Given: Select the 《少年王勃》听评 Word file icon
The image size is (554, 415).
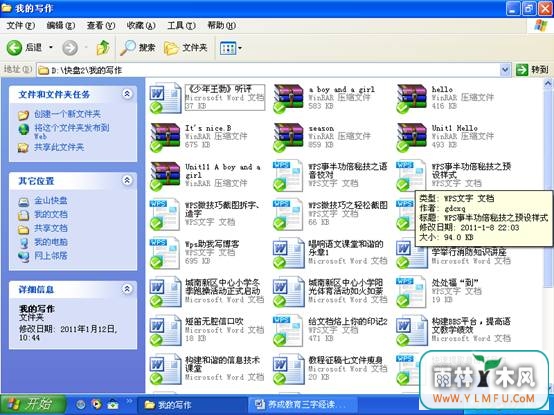Looking at the screenshot, I should point(165,98).
